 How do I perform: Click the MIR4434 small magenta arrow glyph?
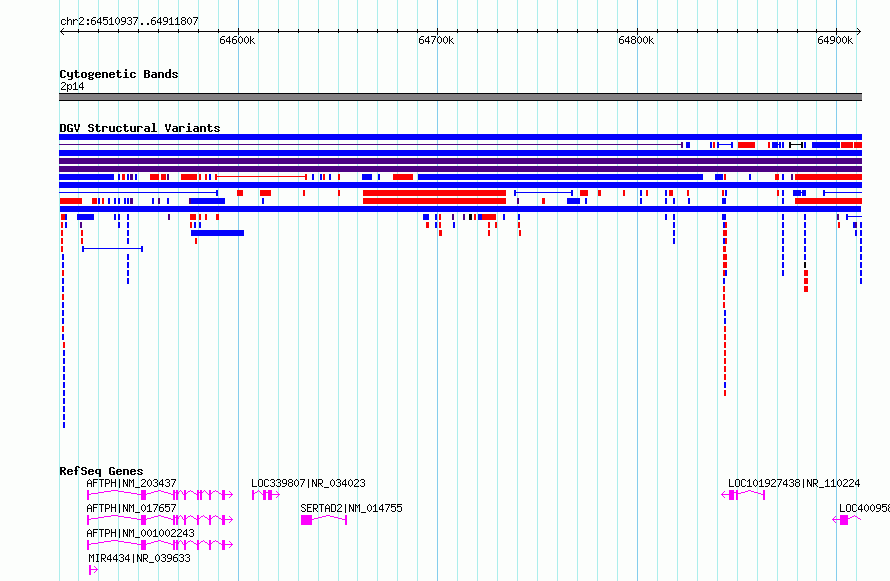click(93, 570)
